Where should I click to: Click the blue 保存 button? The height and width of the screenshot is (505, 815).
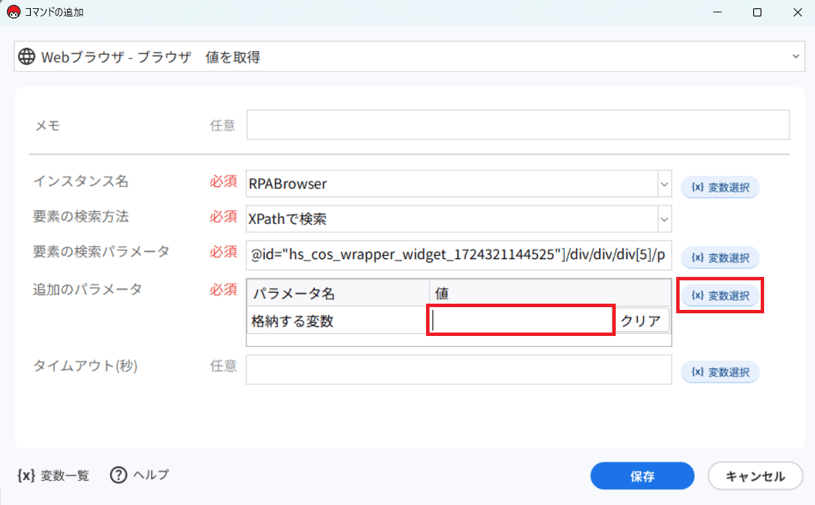642,476
